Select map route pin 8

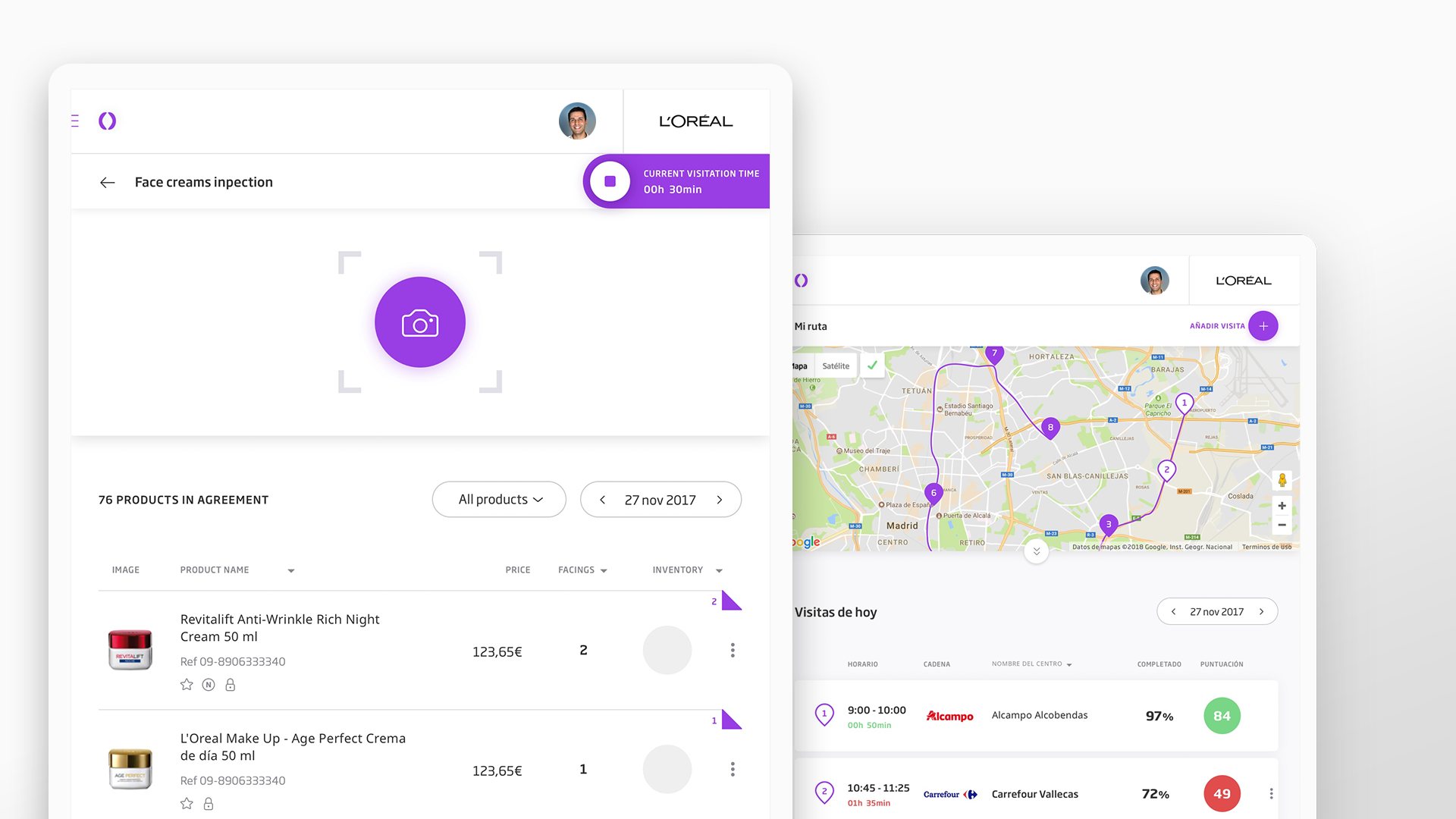(1050, 428)
